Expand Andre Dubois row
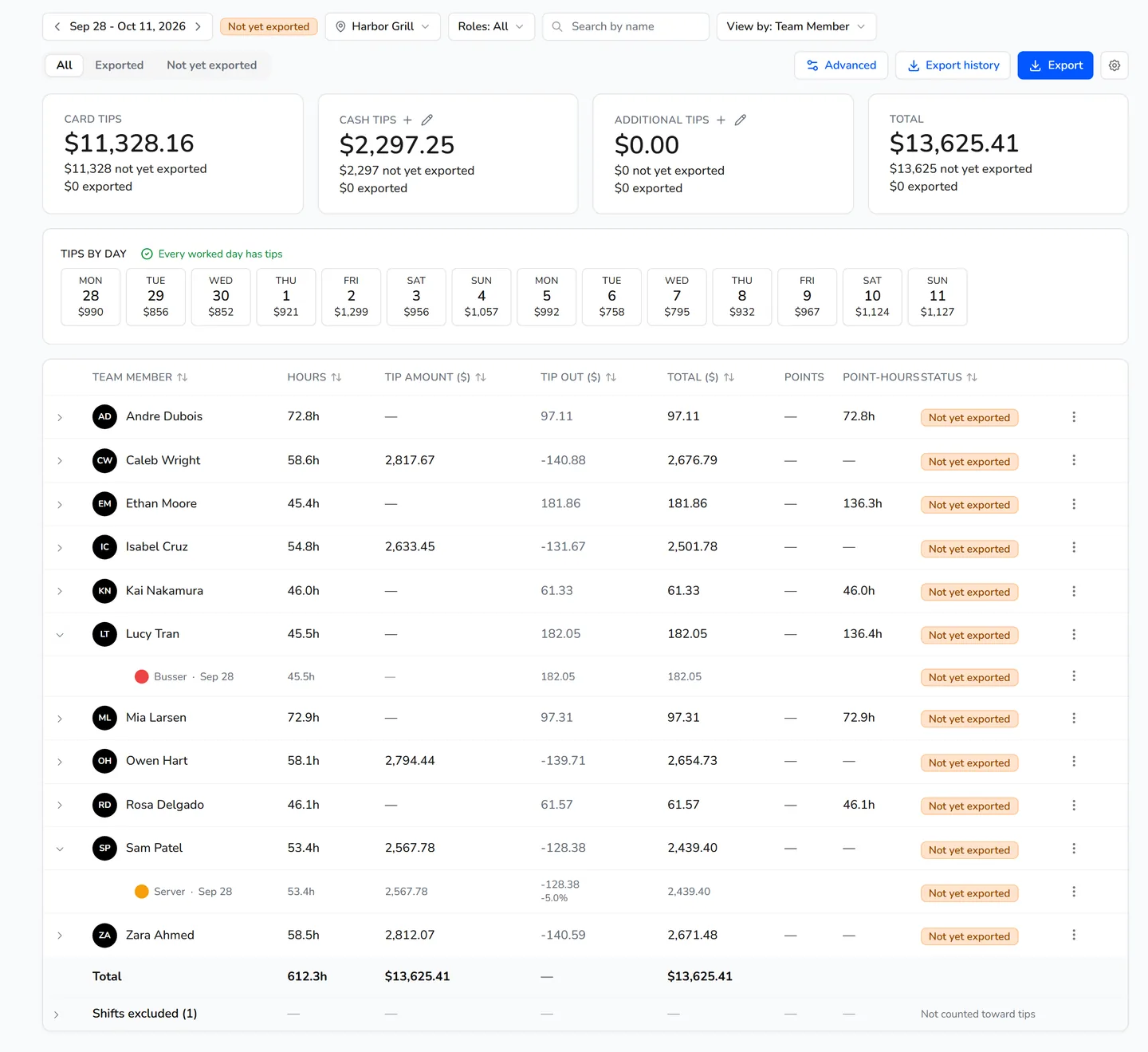The image size is (1148, 1052). click(60, 417)
